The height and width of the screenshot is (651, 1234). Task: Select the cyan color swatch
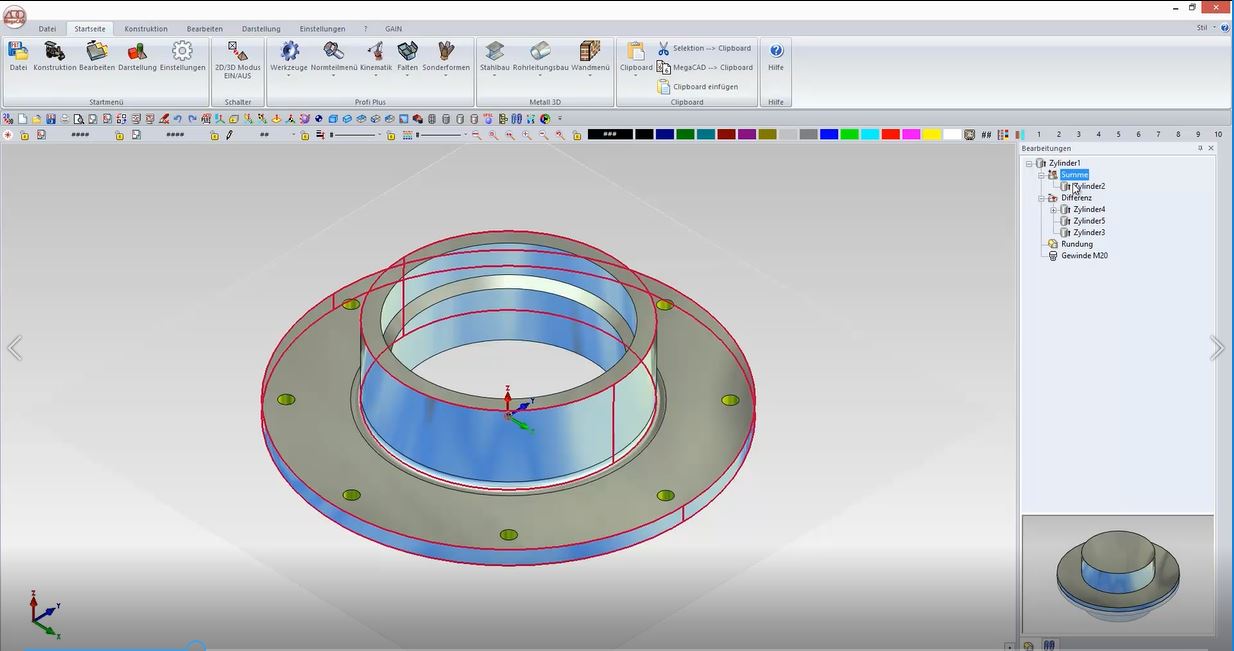(870, 135)
